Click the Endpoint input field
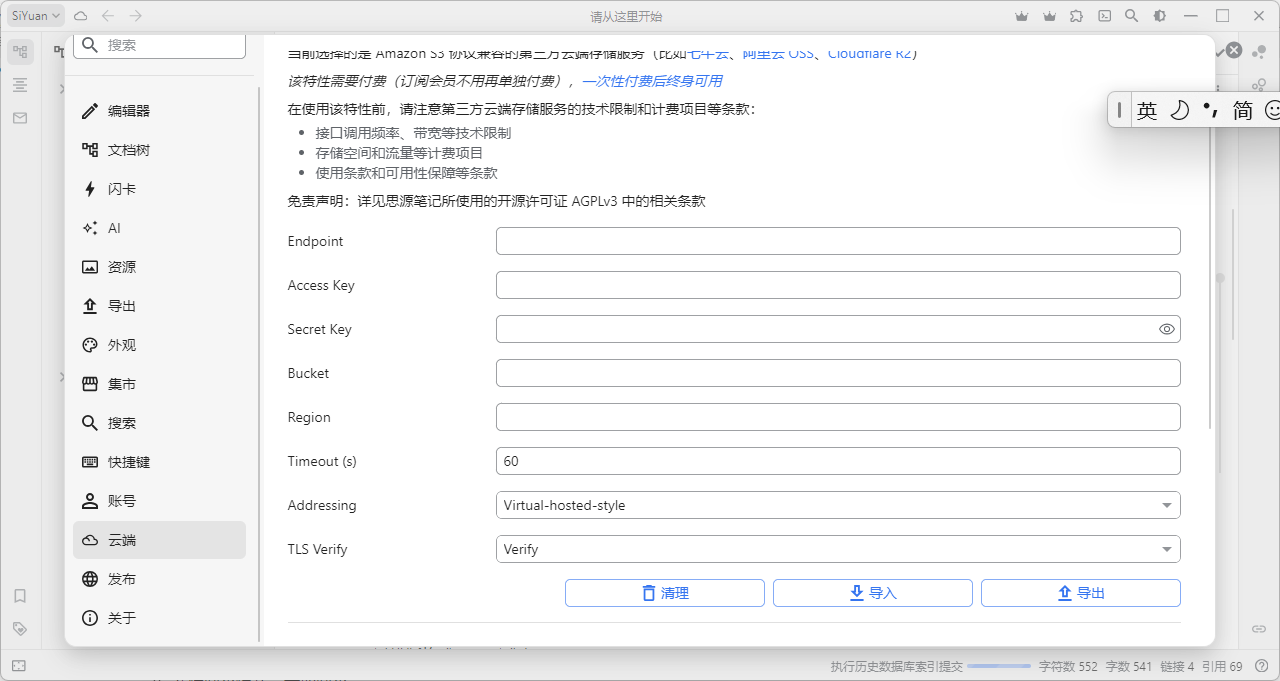 click(x=838, y=241)
